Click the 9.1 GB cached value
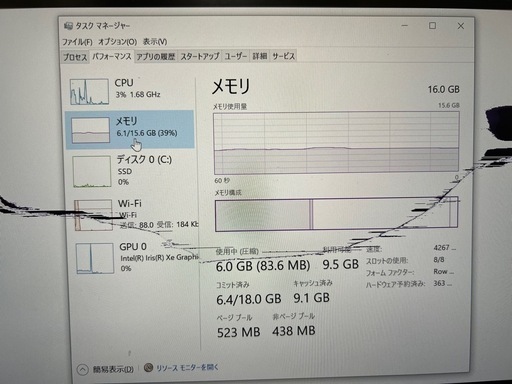 (x=311, y=298)
